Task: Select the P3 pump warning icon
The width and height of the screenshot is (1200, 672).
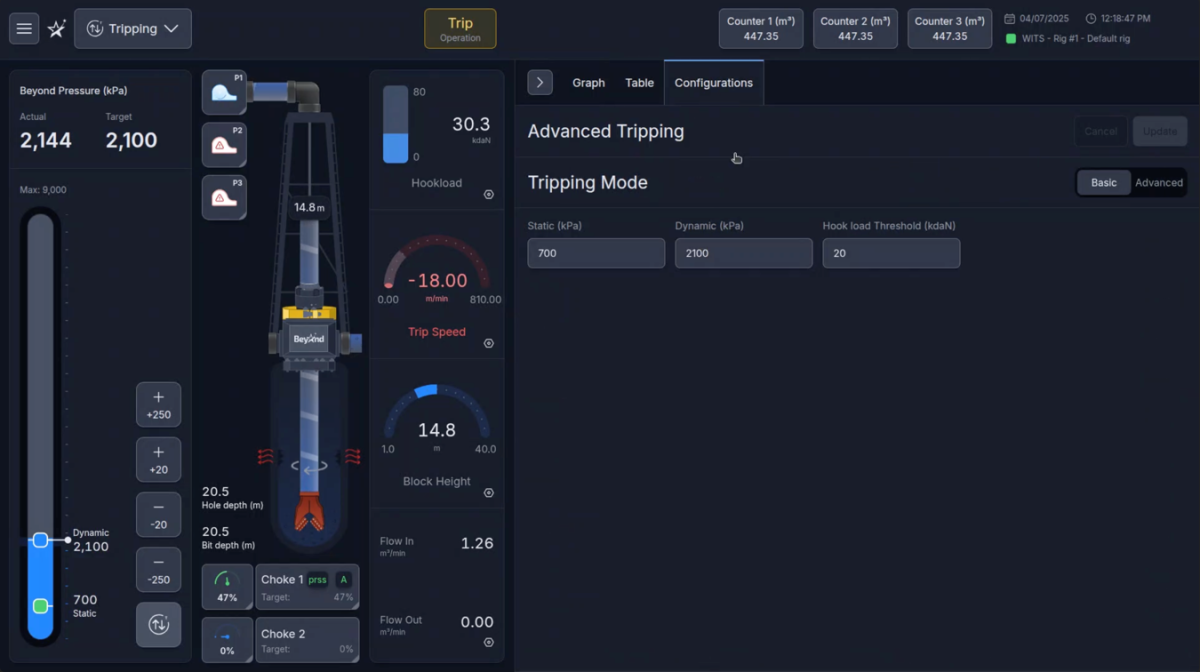Action: tap(224, 197)
